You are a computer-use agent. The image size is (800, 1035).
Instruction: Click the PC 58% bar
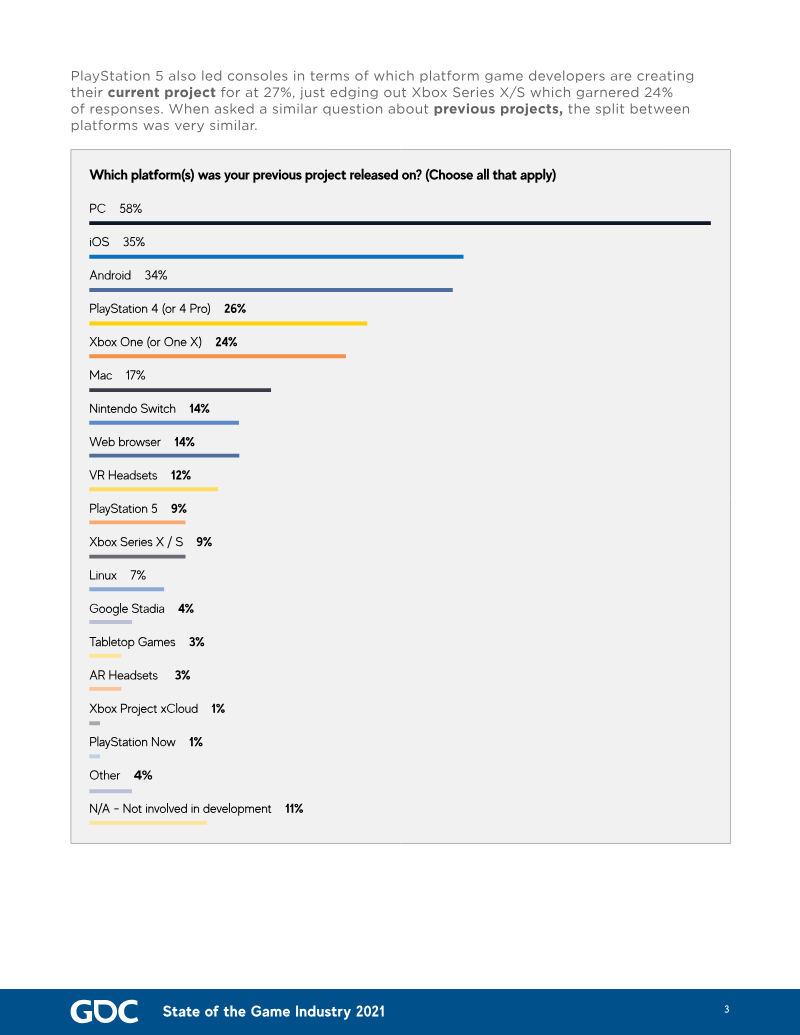400,223
